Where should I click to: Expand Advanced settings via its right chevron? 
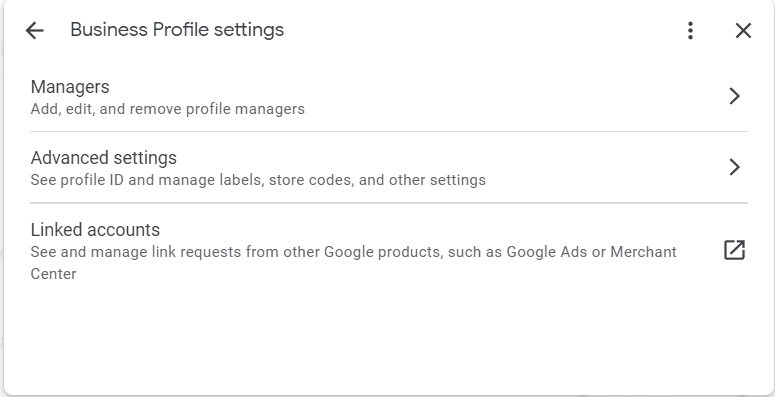734,167
